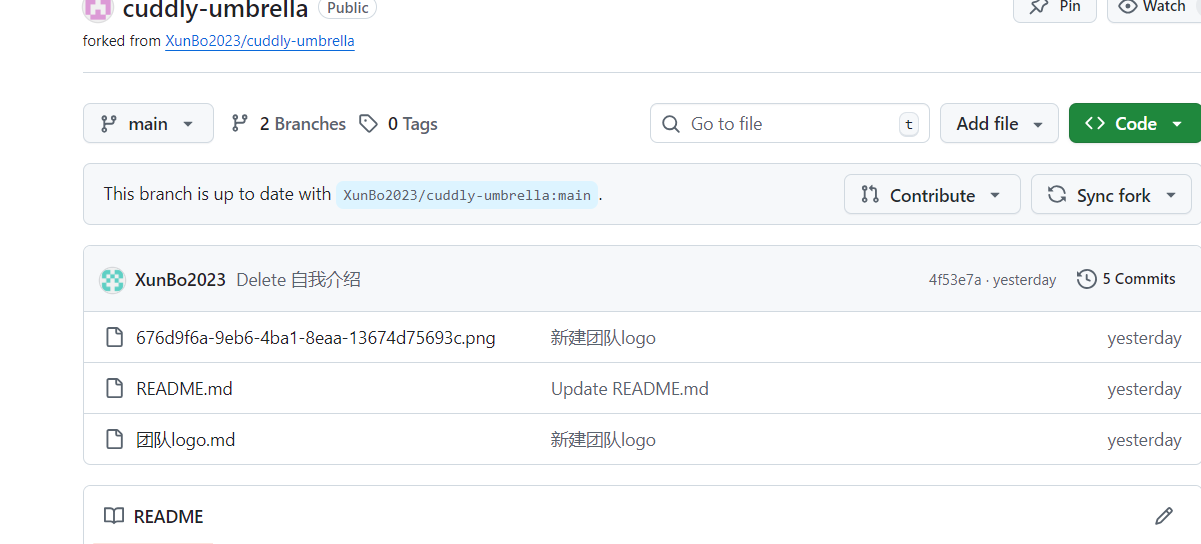Click the yesterday timestamp on README.md row
1201x544 pixels.
pos(1144,389)
